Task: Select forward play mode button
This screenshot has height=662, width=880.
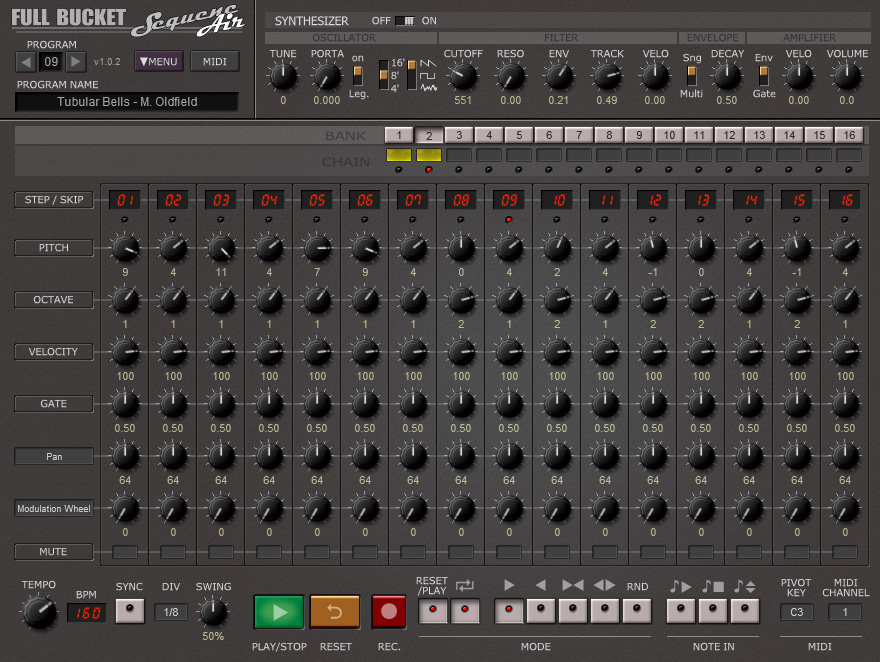Action: 509,611
